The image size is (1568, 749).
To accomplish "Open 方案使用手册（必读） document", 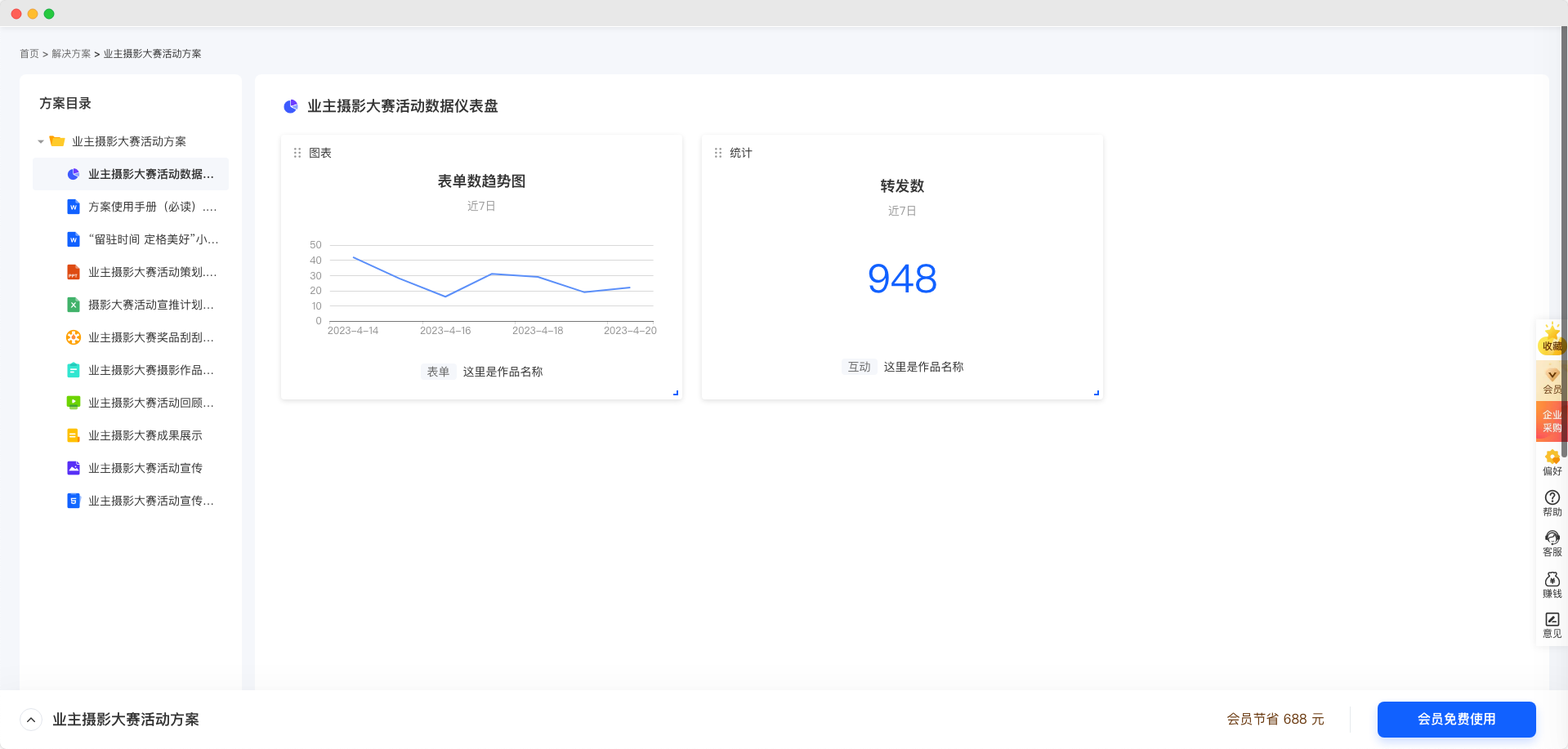I will (x=152, y=207).
